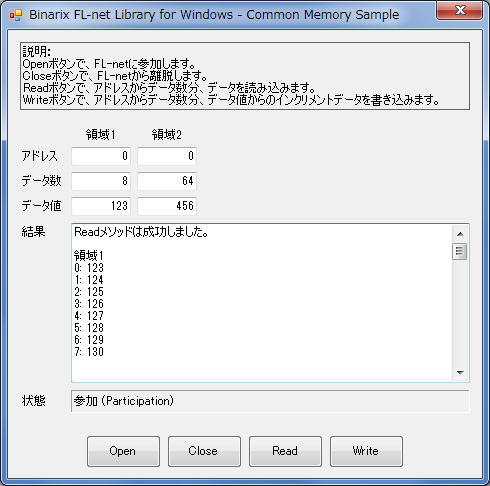Viewport: 490px width, 486px height.
Task: Select the 領域1 データ数 field showing 8
Action: tap(101, 181)
